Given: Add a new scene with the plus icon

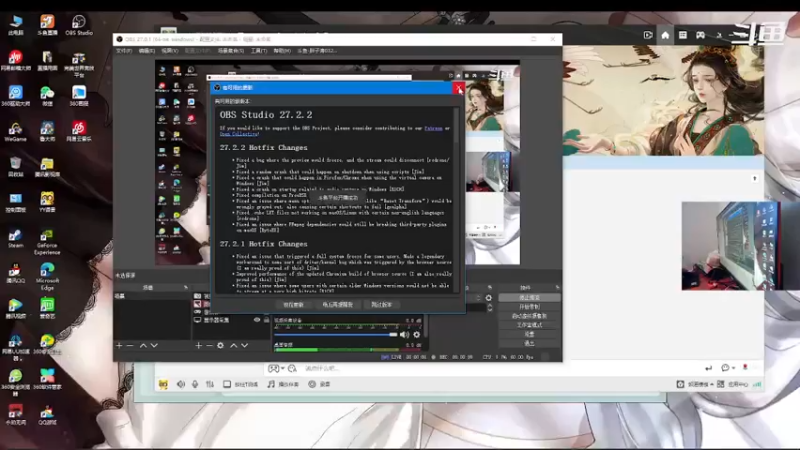Looking at the screenshot, I should coord(119,345).
